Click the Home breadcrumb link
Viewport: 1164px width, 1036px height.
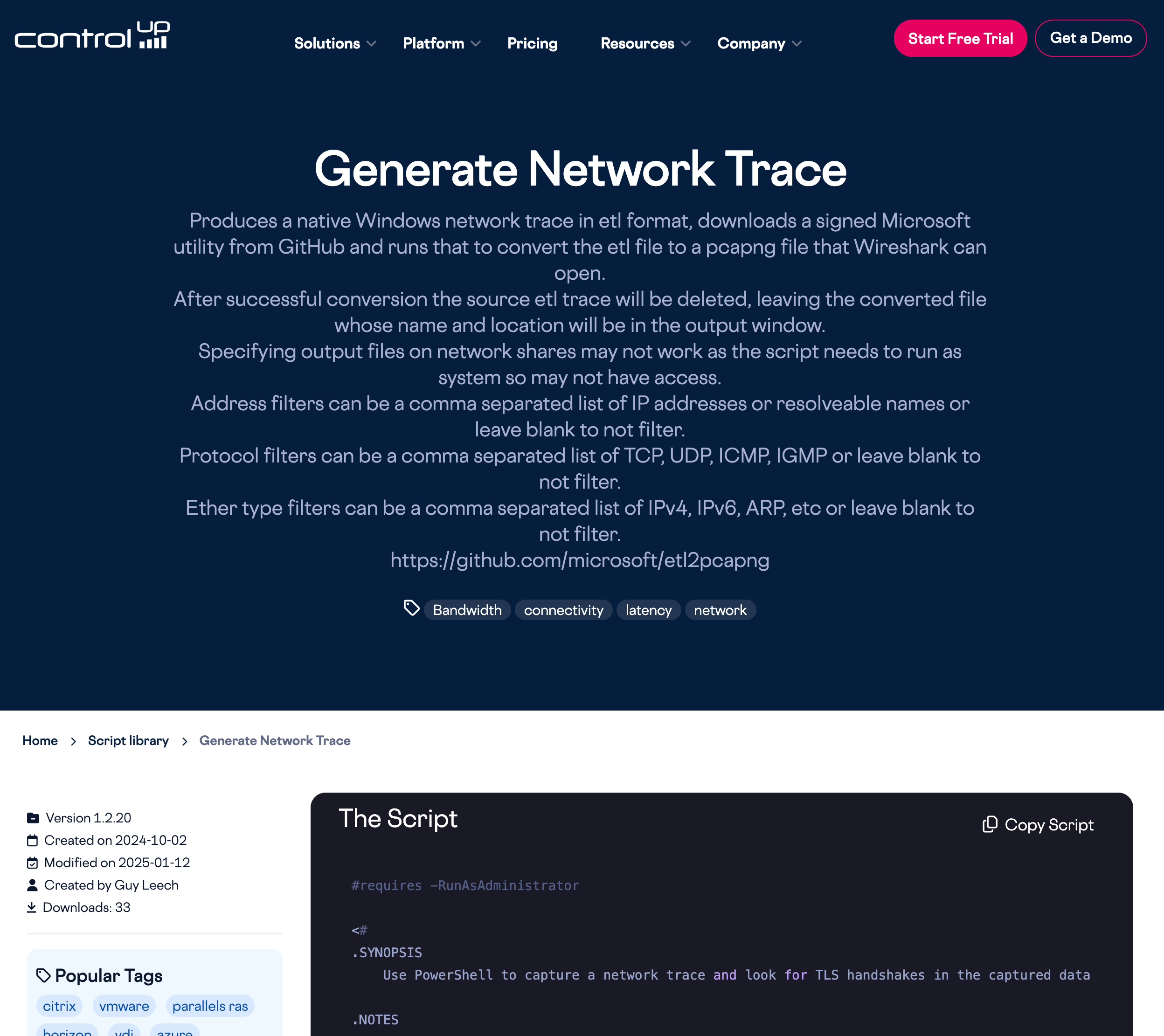coord(40,740)
